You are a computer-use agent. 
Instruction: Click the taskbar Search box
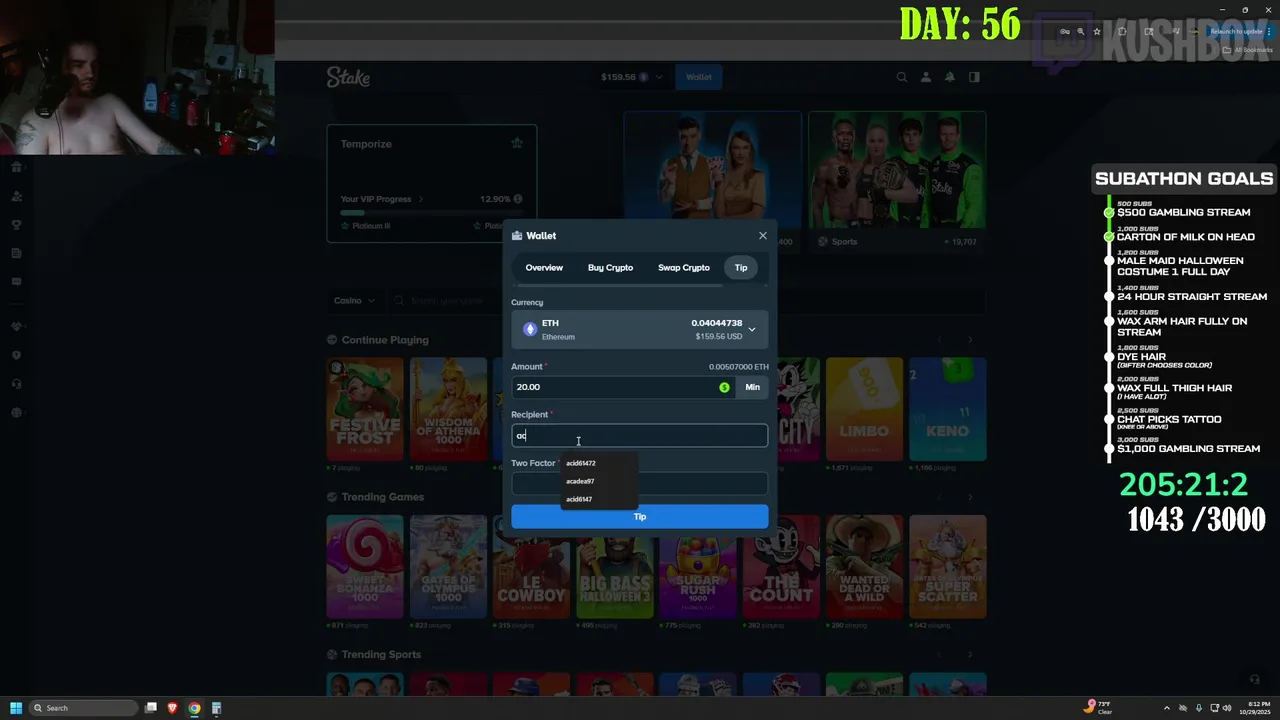pyautogui.click(x=84, y=708)
